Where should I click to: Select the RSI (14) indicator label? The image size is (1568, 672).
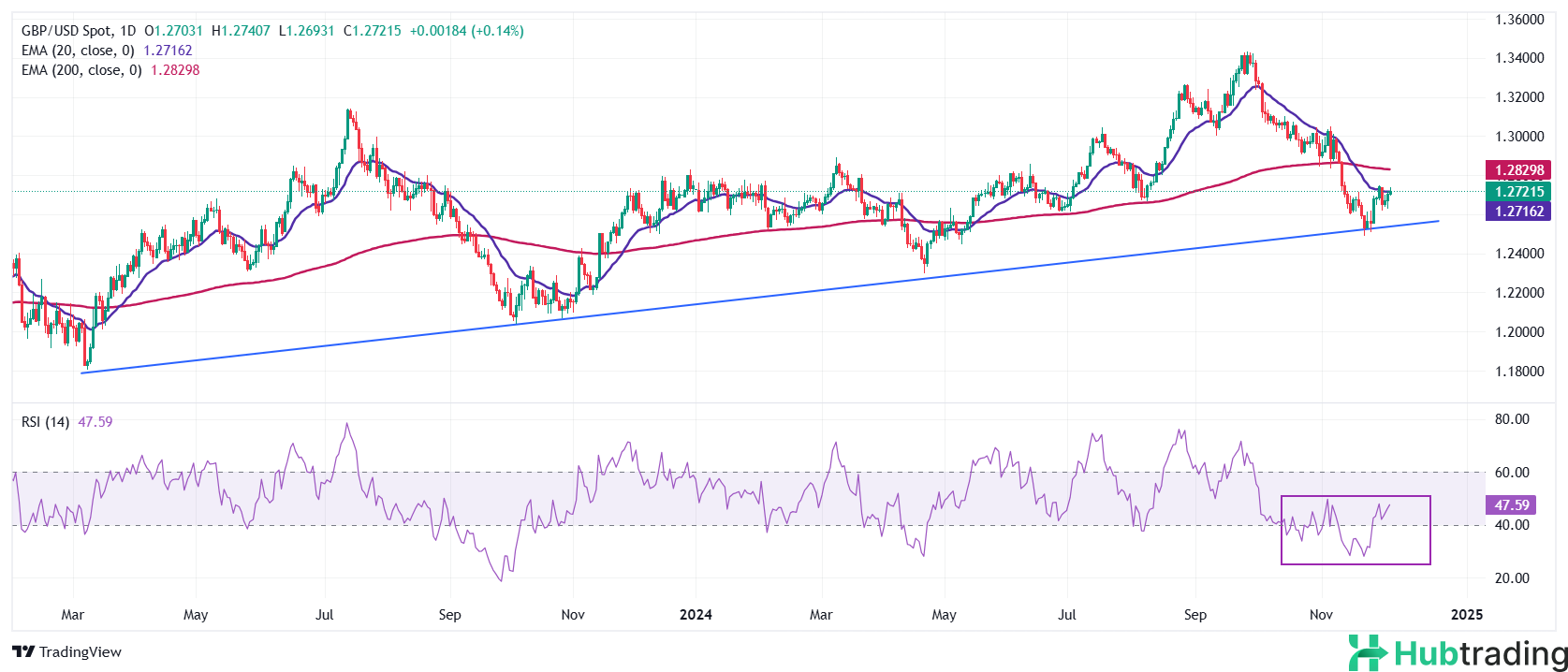(45, 422)
